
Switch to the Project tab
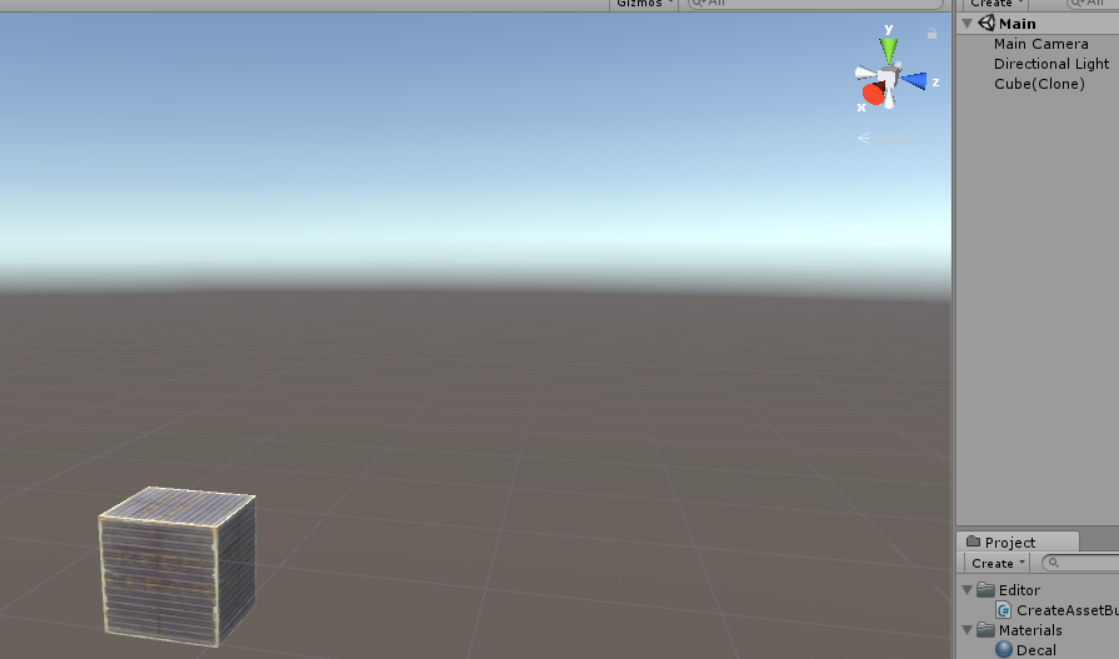pyautogui.click(x=1018, y=542)
